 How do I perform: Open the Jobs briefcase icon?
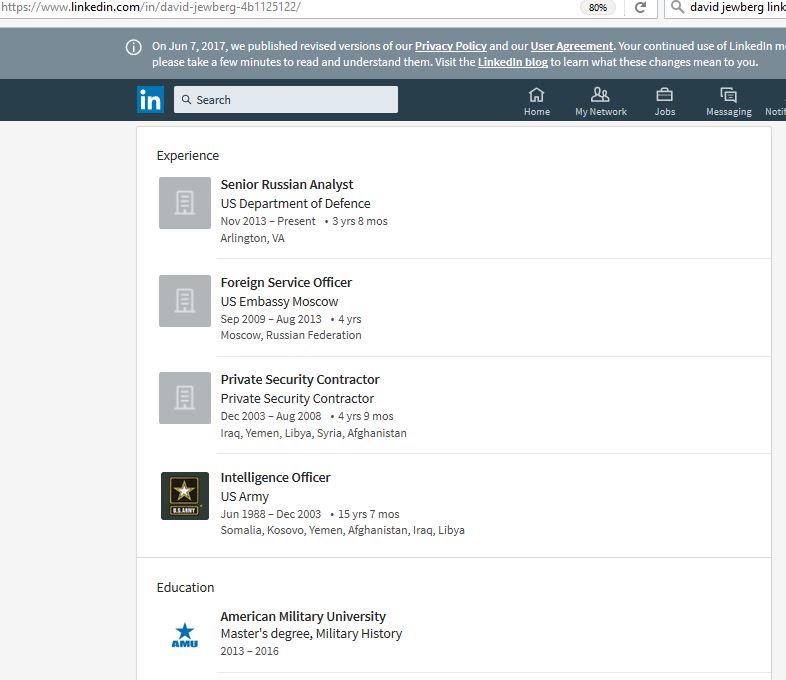click(664, 95)
